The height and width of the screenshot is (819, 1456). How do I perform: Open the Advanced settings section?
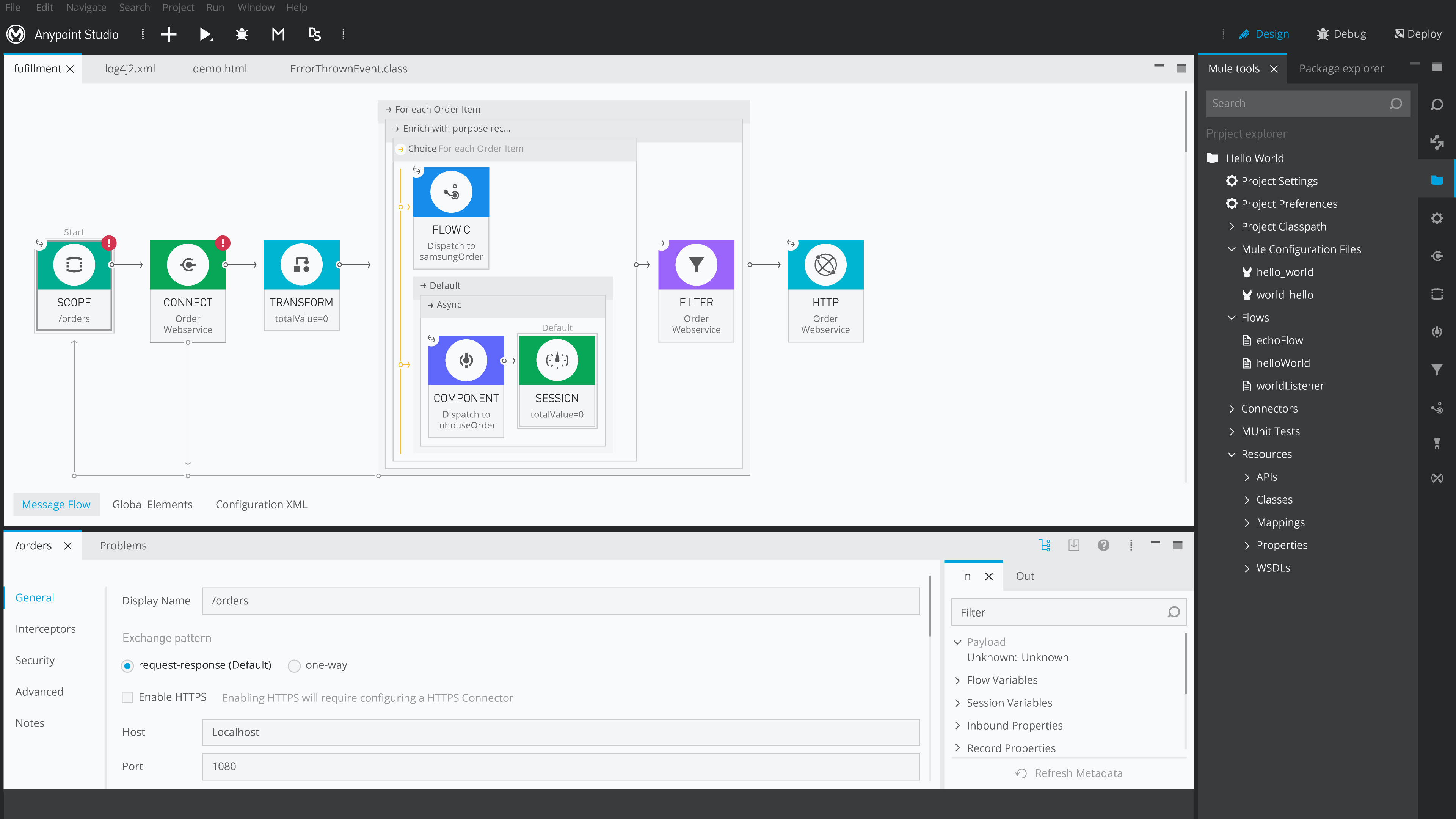point(39,692)
